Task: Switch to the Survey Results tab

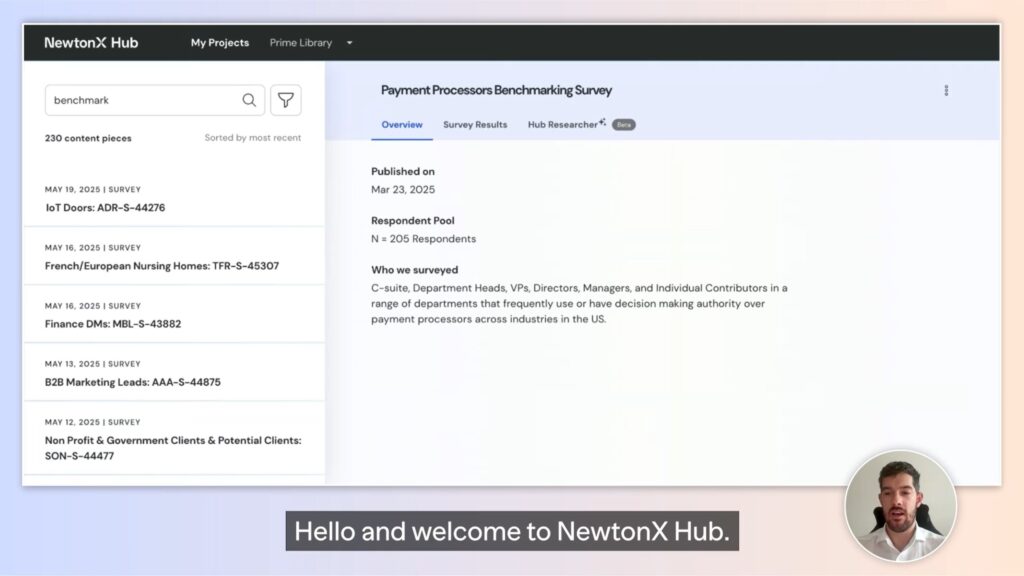Action: click(x=475, y=125)
